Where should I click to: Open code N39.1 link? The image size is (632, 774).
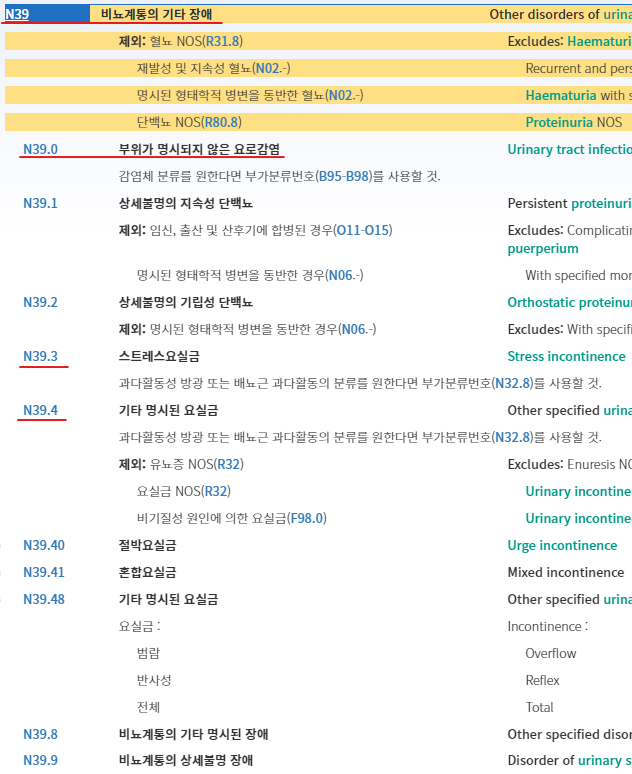pos(40,203)
